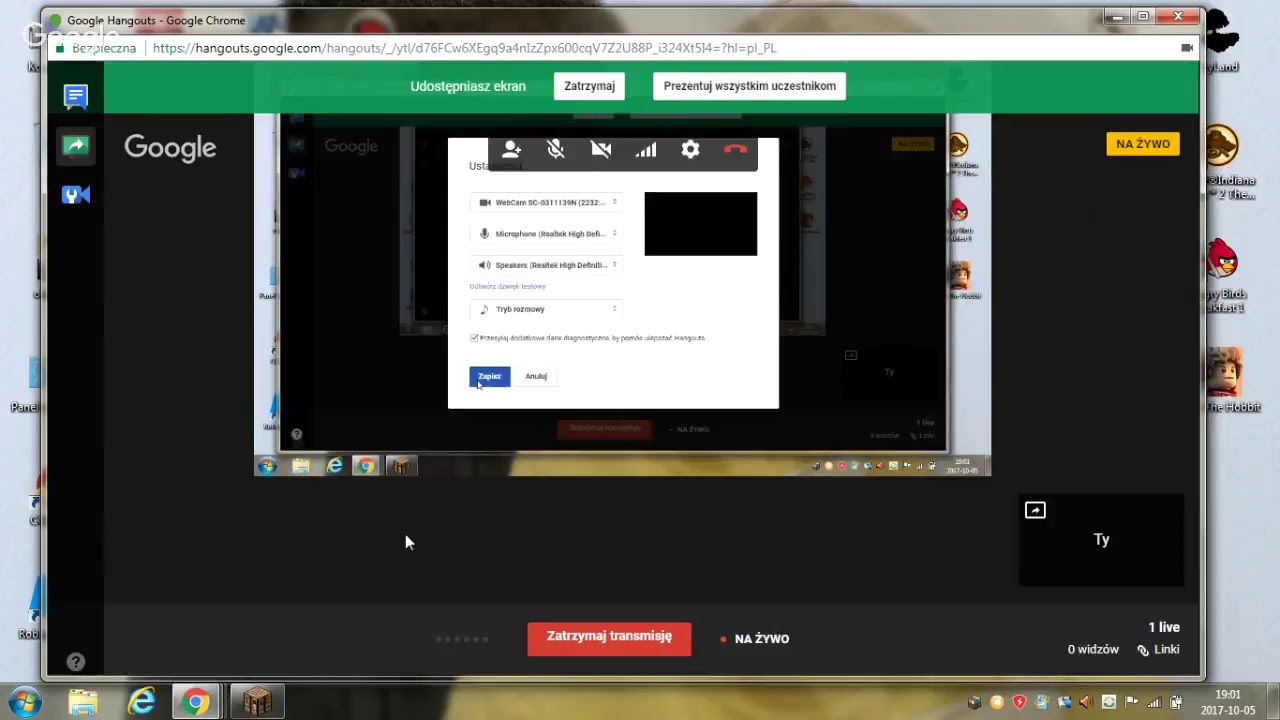Image resolution: width=1280 pixels, height=720 pixels.
Task: Click Odtwórz dźwięk testowy link
Action: point(508,286)
